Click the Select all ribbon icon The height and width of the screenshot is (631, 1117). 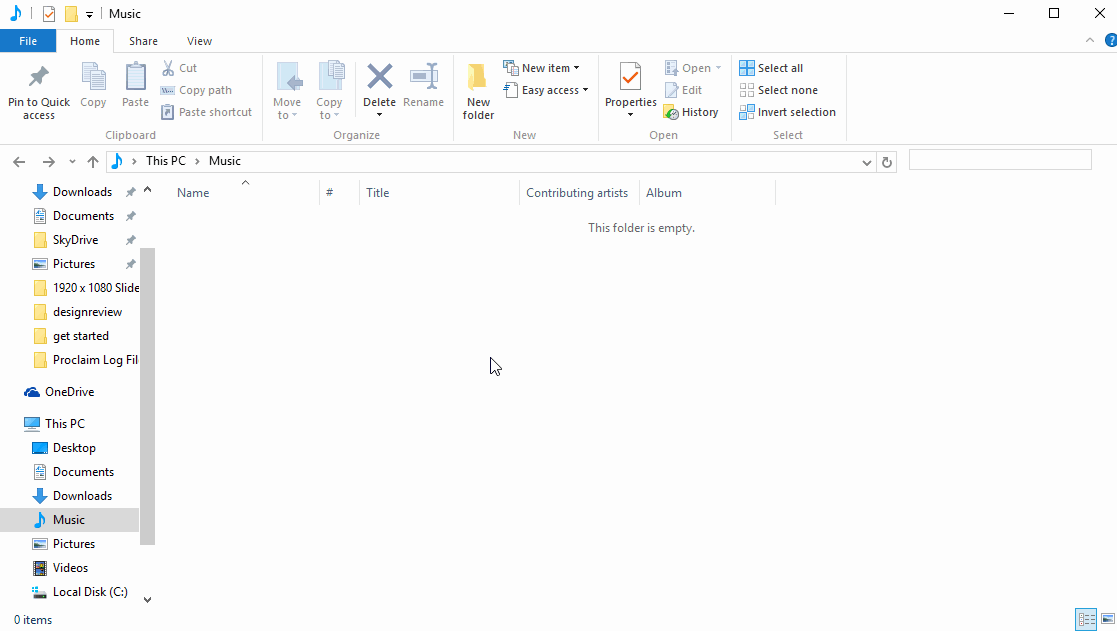747,68
